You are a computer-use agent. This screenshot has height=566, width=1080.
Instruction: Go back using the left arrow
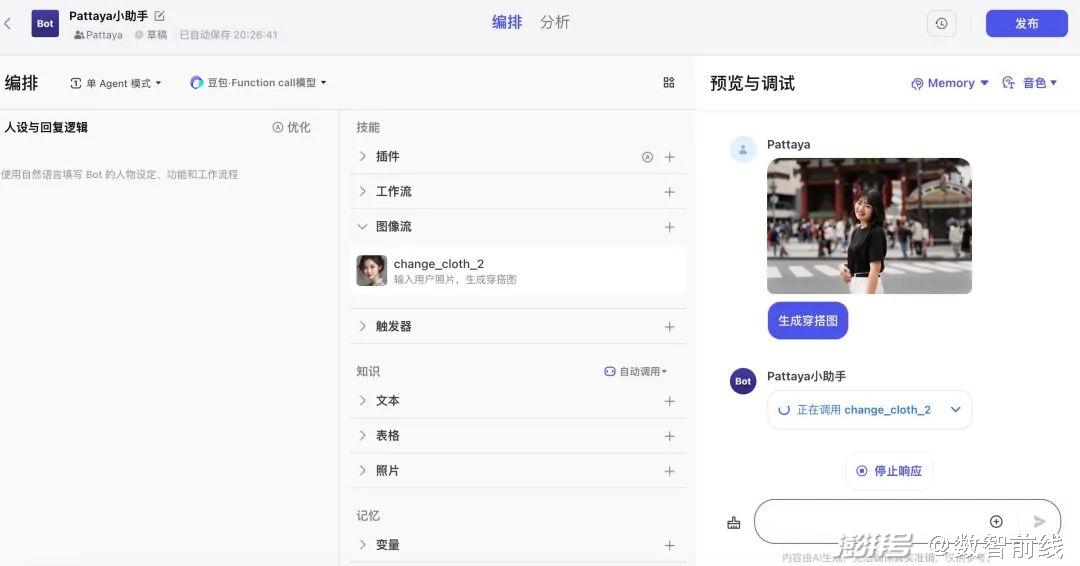(8, 23)
